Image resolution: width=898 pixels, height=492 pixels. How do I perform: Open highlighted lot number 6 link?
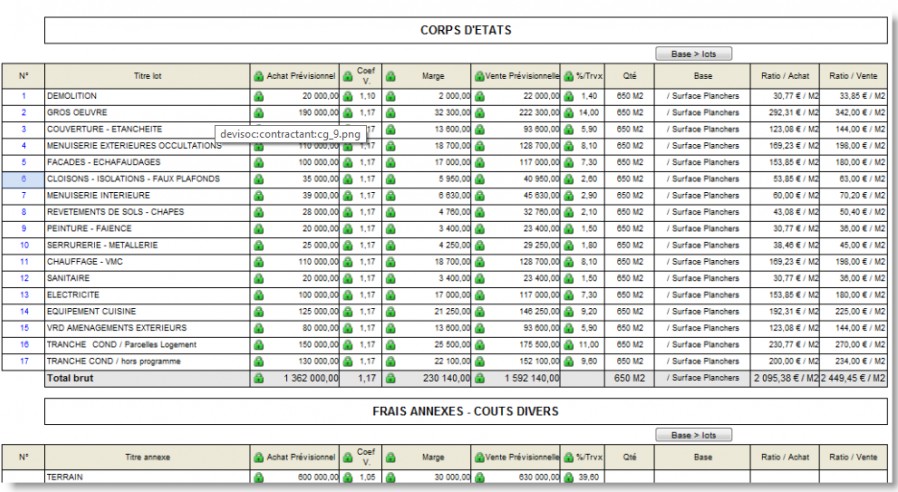23,179
